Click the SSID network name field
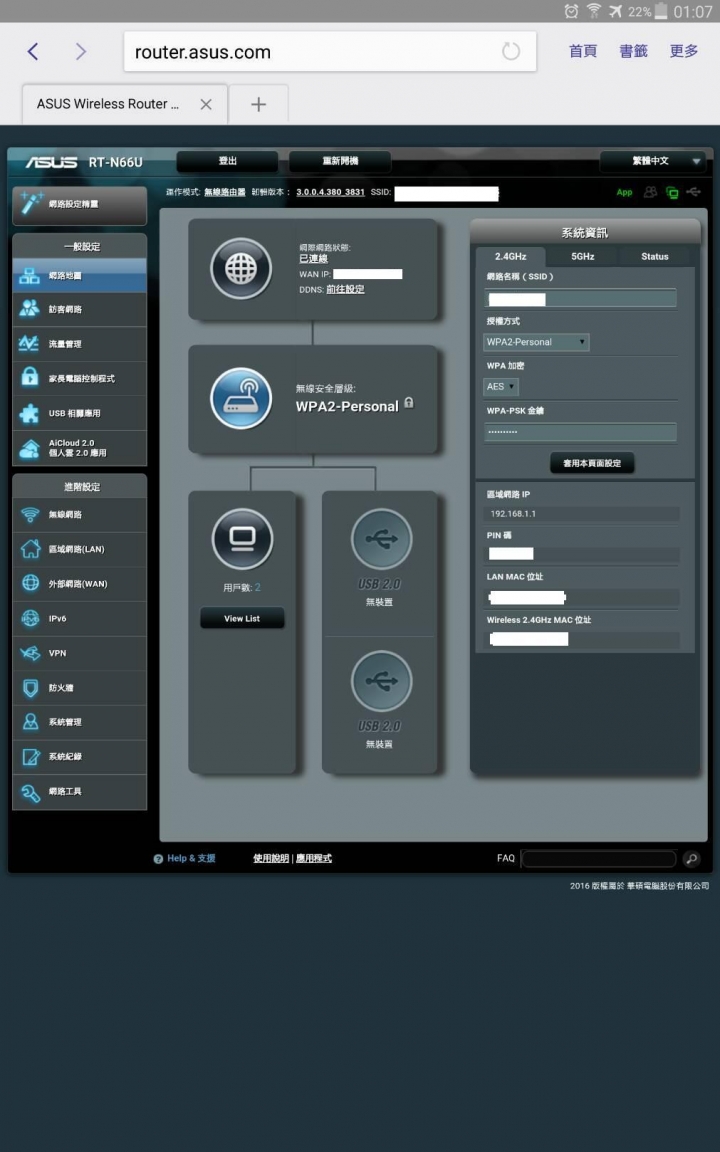The image size is (720, 1152). tap(580, 299)
